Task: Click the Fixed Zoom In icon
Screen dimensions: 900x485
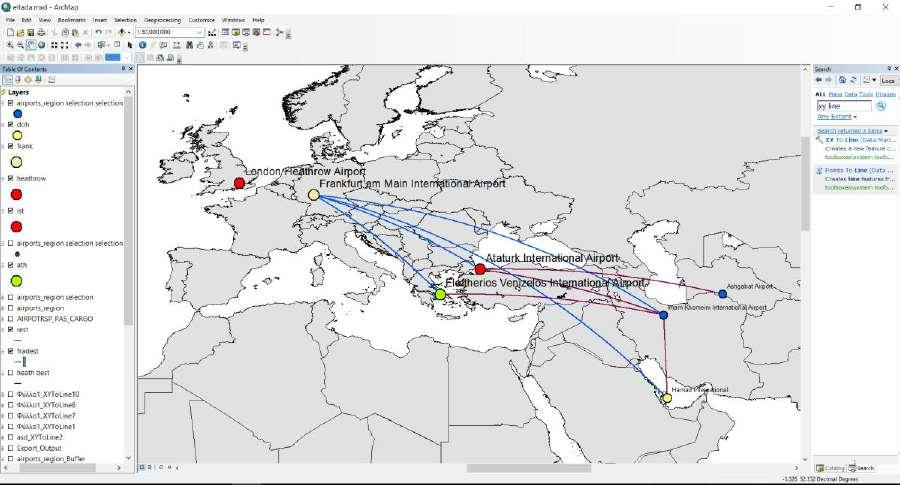Action: pyautogui.click(x=55, y=45)
